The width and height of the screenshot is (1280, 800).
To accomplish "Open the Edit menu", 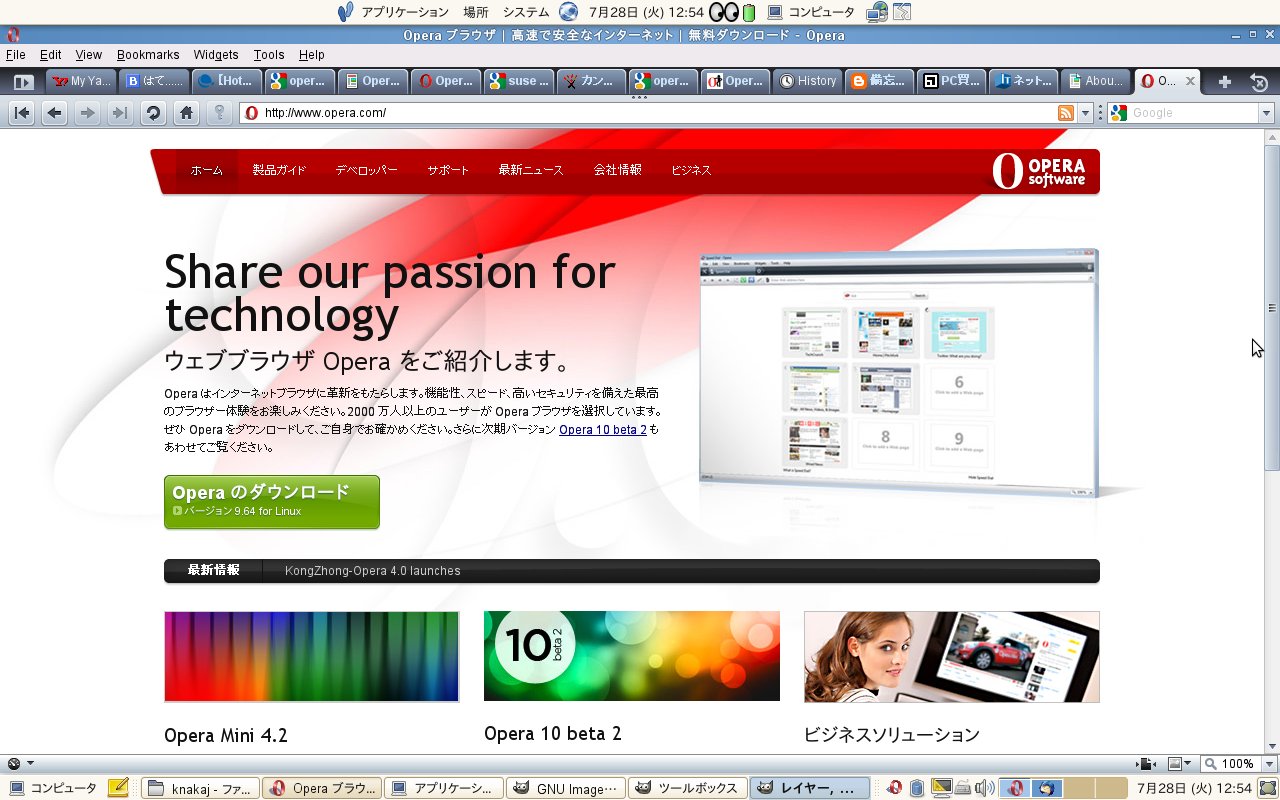I will [x=50, y=55].
